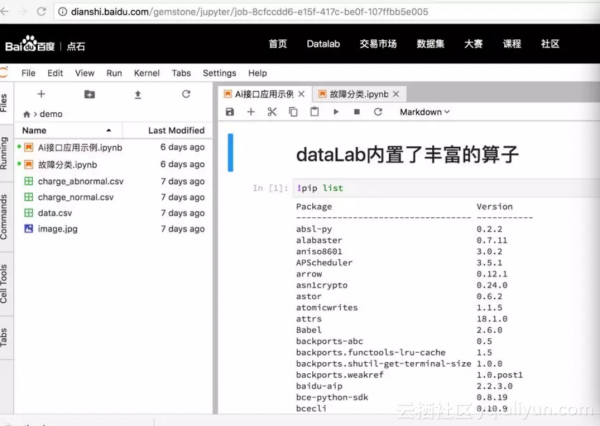
Task: Select charge_normal.csv in file list
Action: point(113,197)
